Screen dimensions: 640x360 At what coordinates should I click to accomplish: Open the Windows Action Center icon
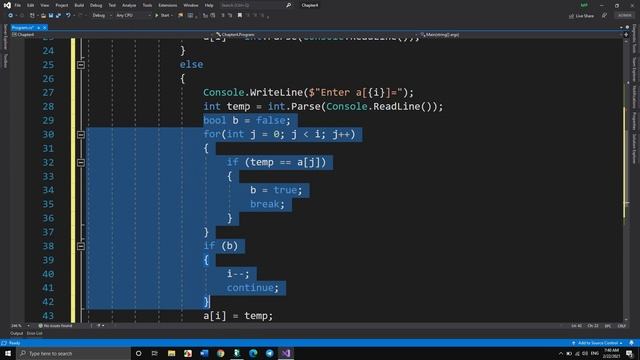tap(630, 353)
